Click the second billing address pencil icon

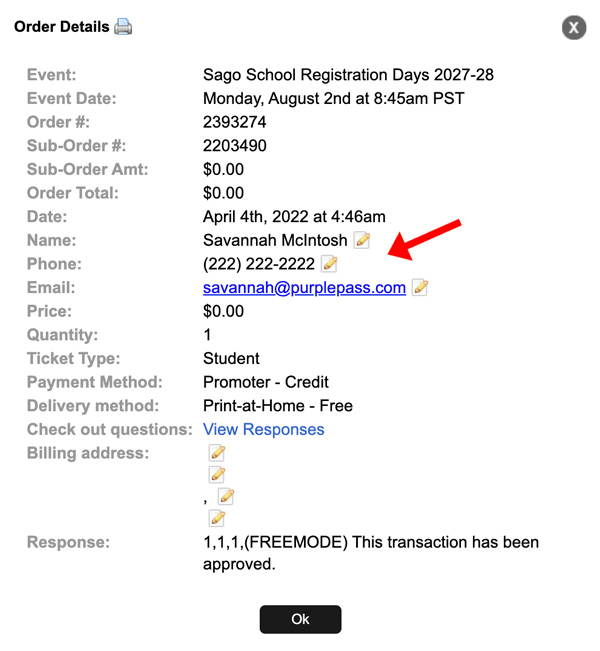pos(217,474)
